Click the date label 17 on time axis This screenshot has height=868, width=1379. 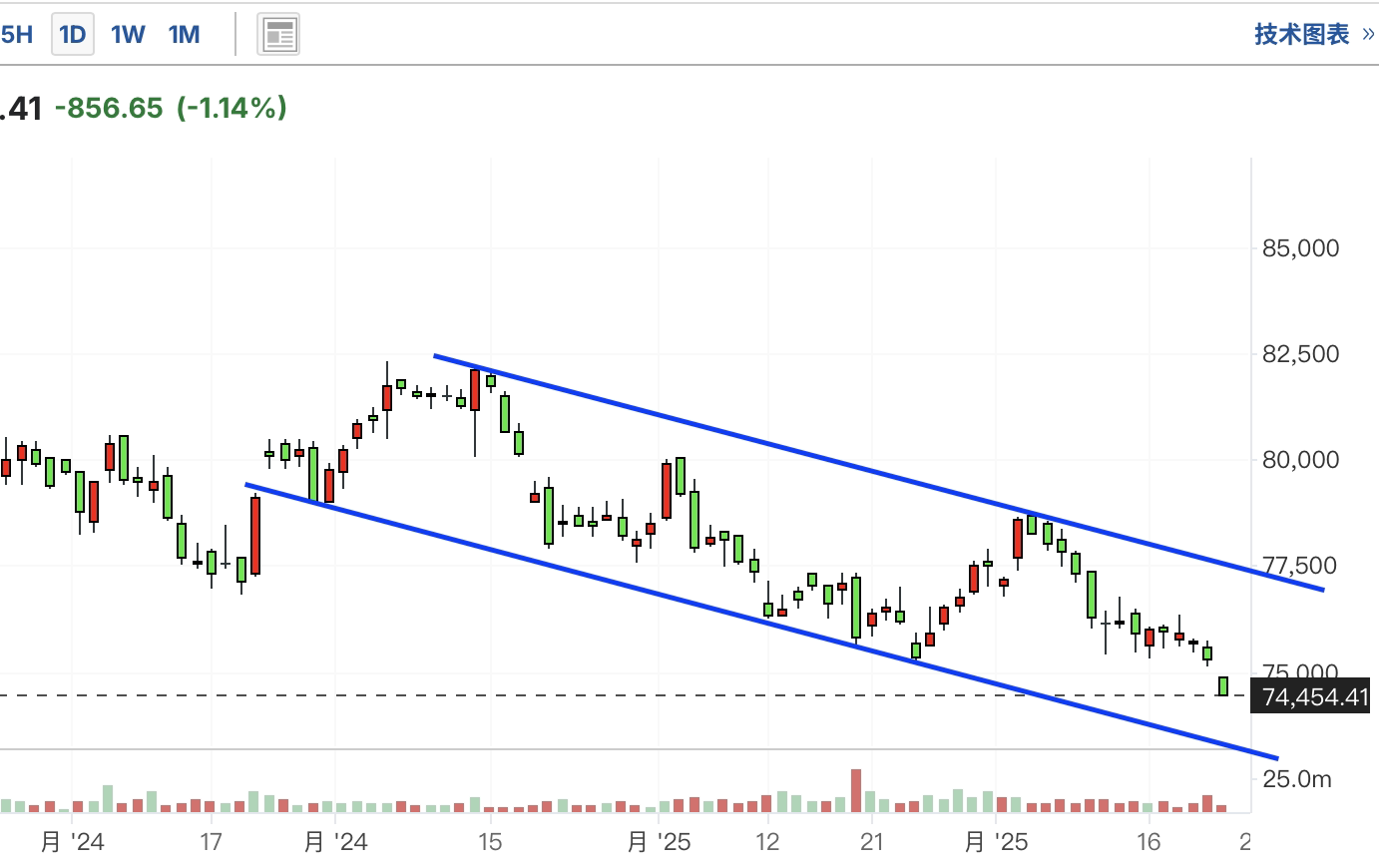[x=211, y=842]
